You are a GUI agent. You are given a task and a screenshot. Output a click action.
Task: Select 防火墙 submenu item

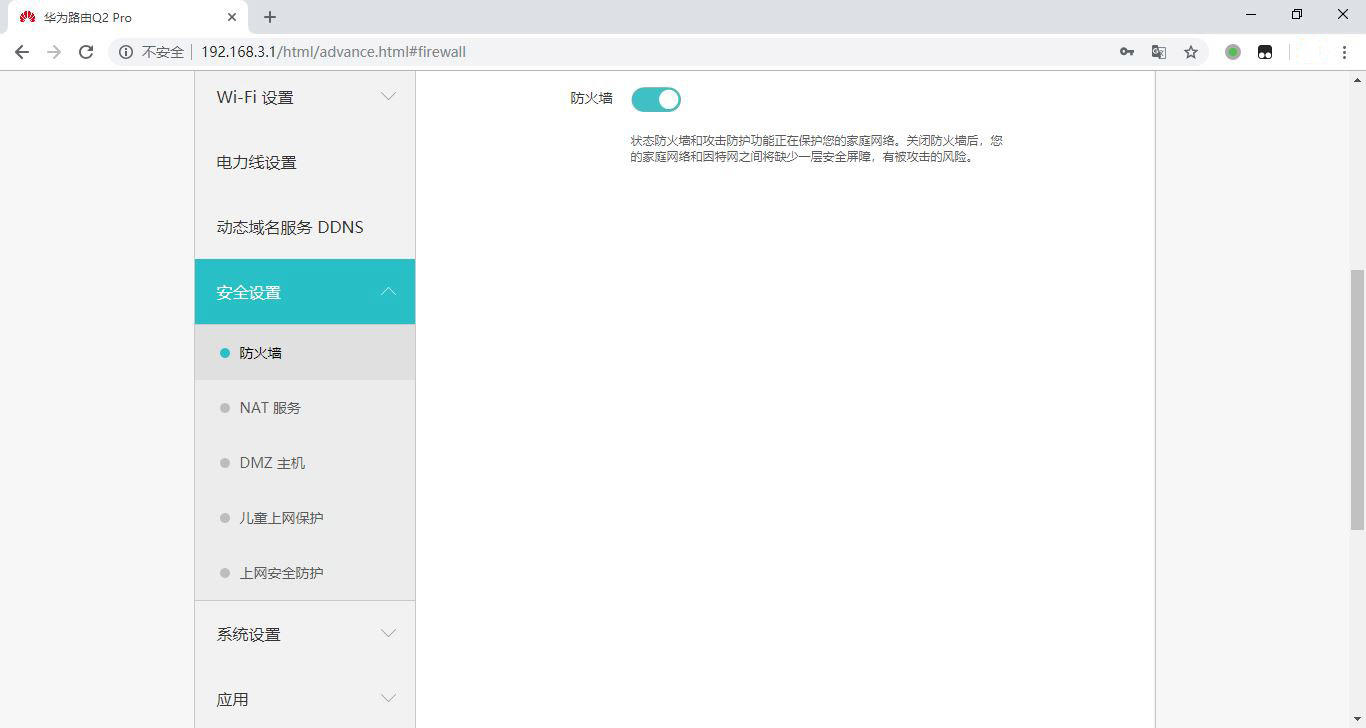[x=305, y=352]
